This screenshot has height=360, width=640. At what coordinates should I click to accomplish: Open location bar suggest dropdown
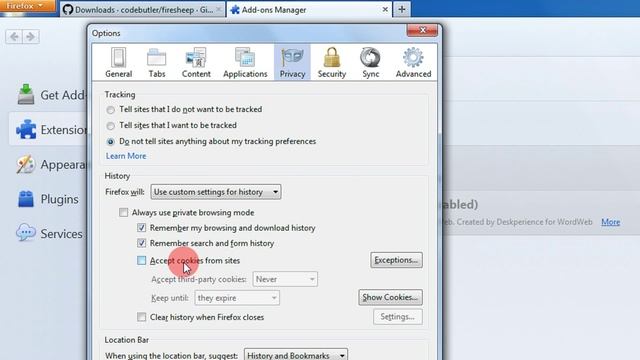click(296, 355)
